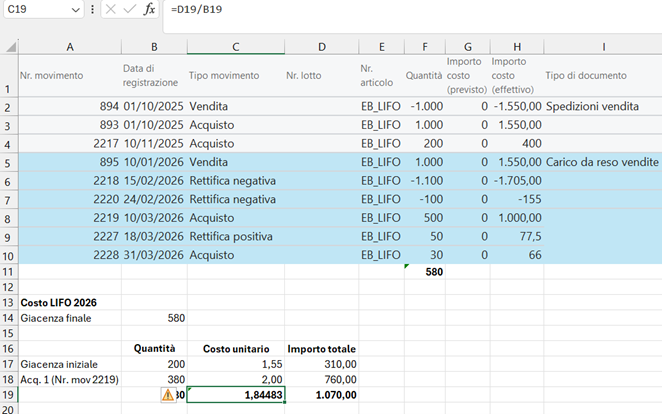The image size is (662, 414).
Task: Click the vertical dots handle beside Name Box
Action: point(92,9)
